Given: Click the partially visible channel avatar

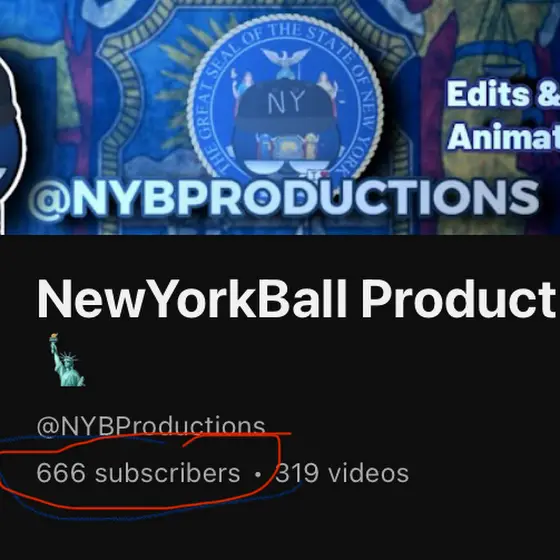Looking at the screenshot, I should pos(12,141).
